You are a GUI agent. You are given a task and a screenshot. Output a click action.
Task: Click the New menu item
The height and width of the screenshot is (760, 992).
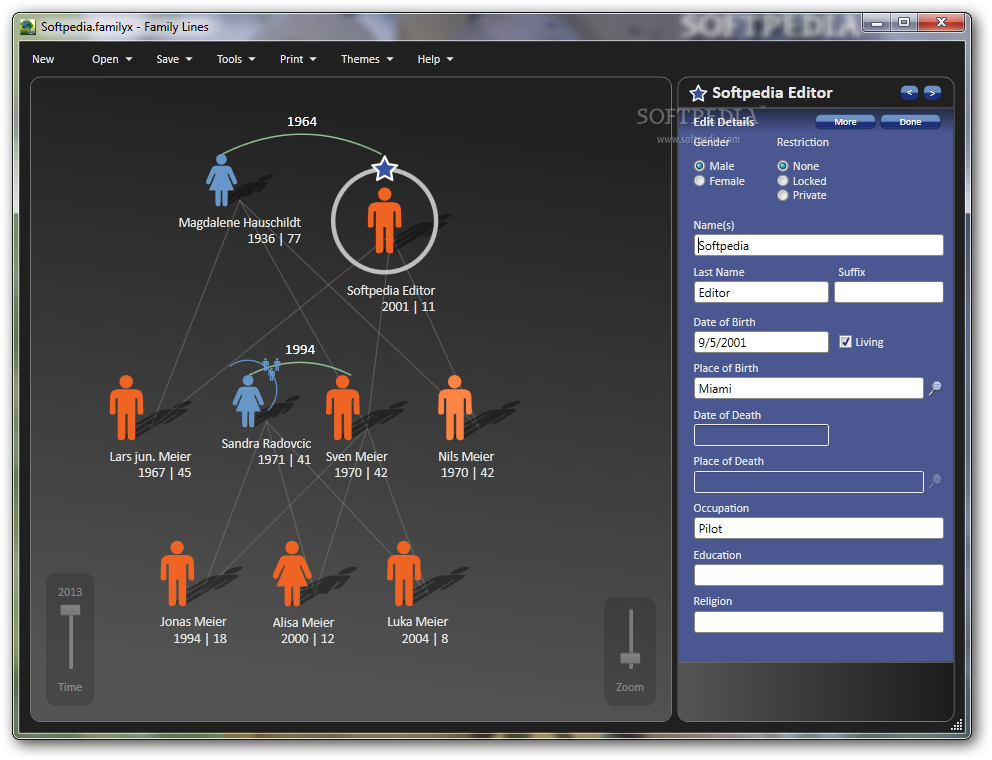pyautogui.click(x=43, y=59)
